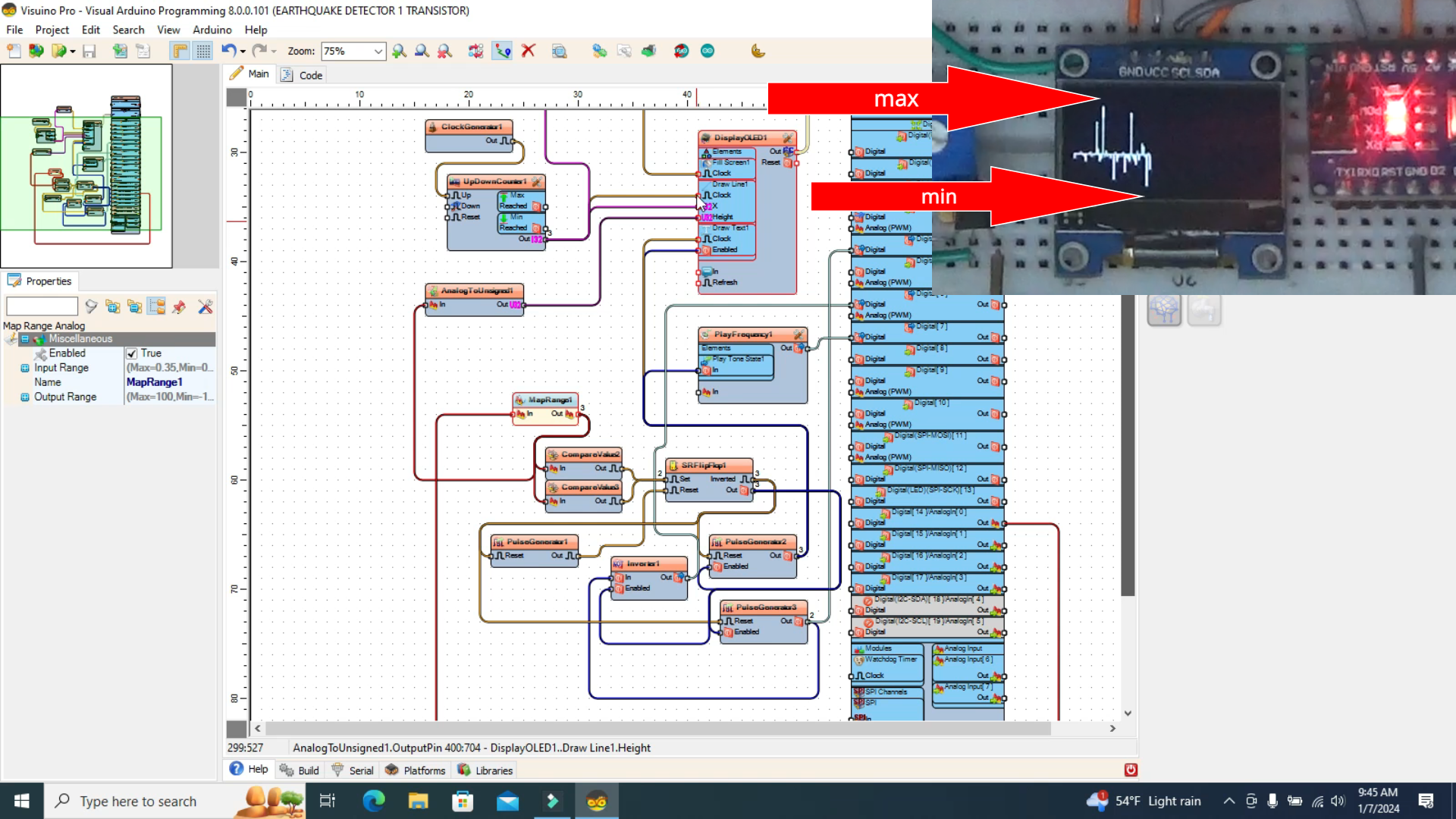
Task: Click the horizontal scrollbar of the canvas
Action: click(657, 728)
